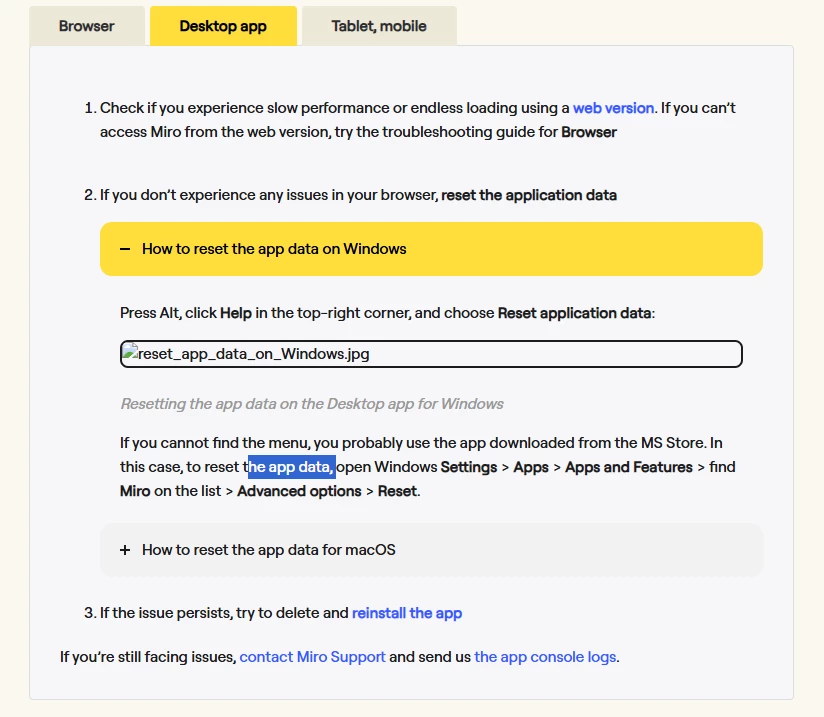
Task: Follow the contact Miro Support link
Action: [x=313, y=657]
